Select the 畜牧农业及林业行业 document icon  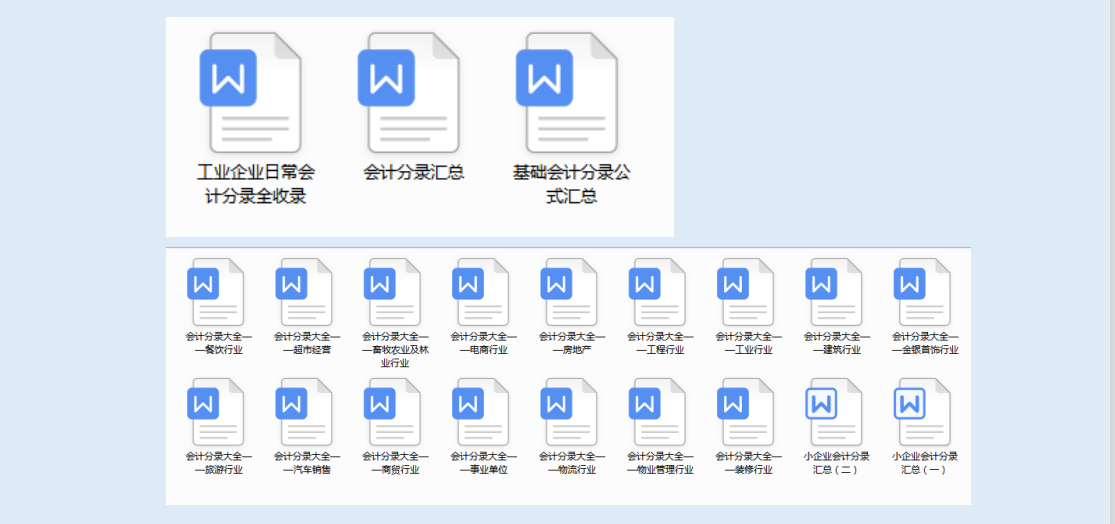pos(393,292)
